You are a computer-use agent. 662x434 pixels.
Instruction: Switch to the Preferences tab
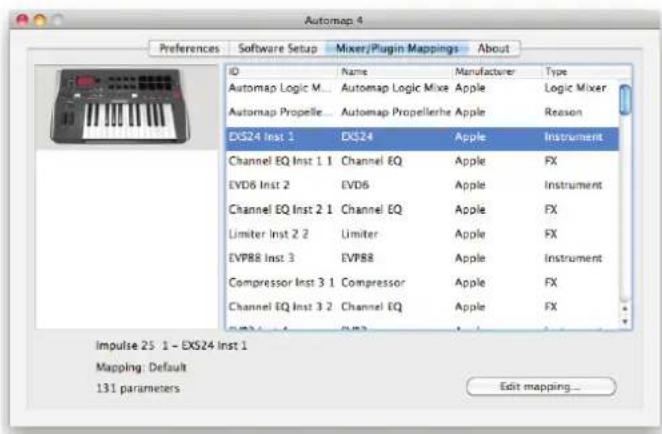click(189, 49)
